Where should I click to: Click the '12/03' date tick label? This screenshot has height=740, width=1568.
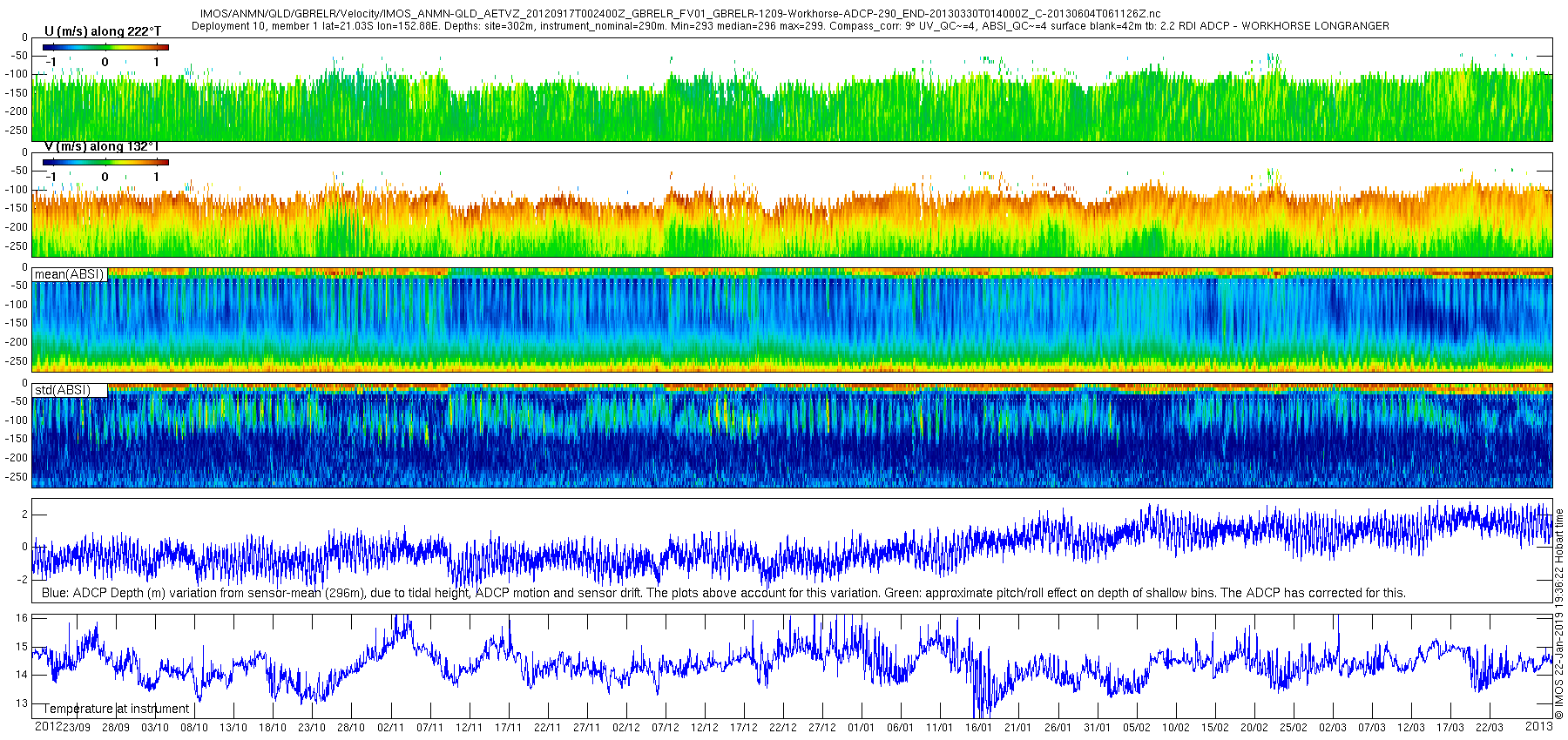tap(1410, 728)
